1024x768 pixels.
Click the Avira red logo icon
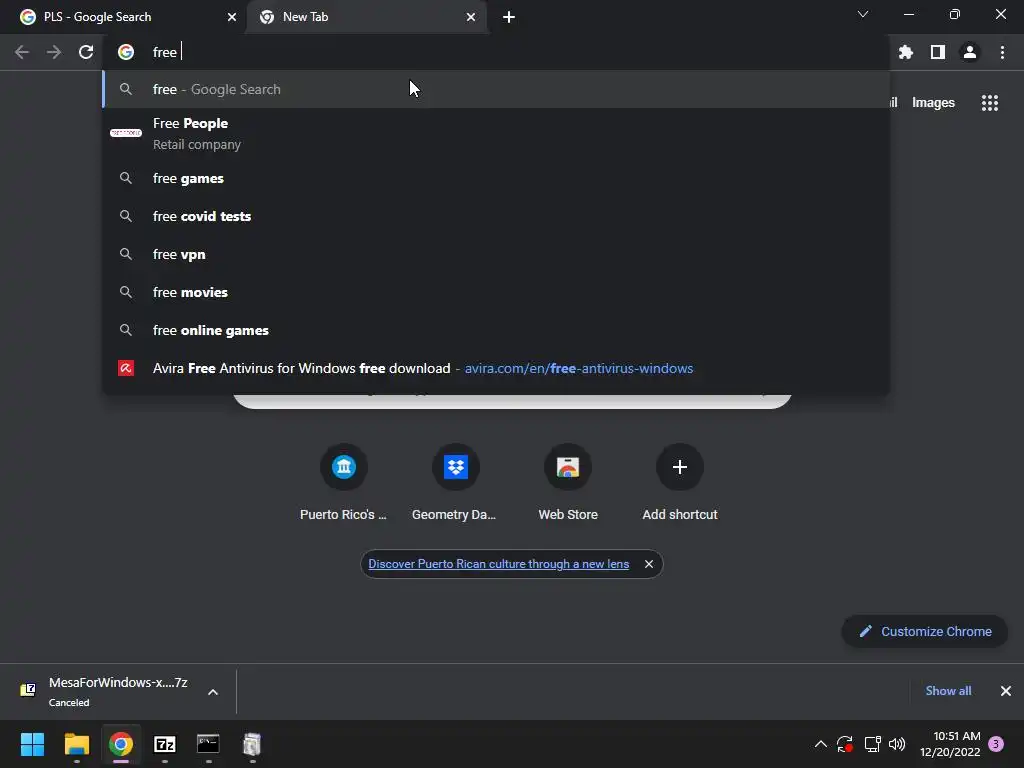[x=126, y=368]
